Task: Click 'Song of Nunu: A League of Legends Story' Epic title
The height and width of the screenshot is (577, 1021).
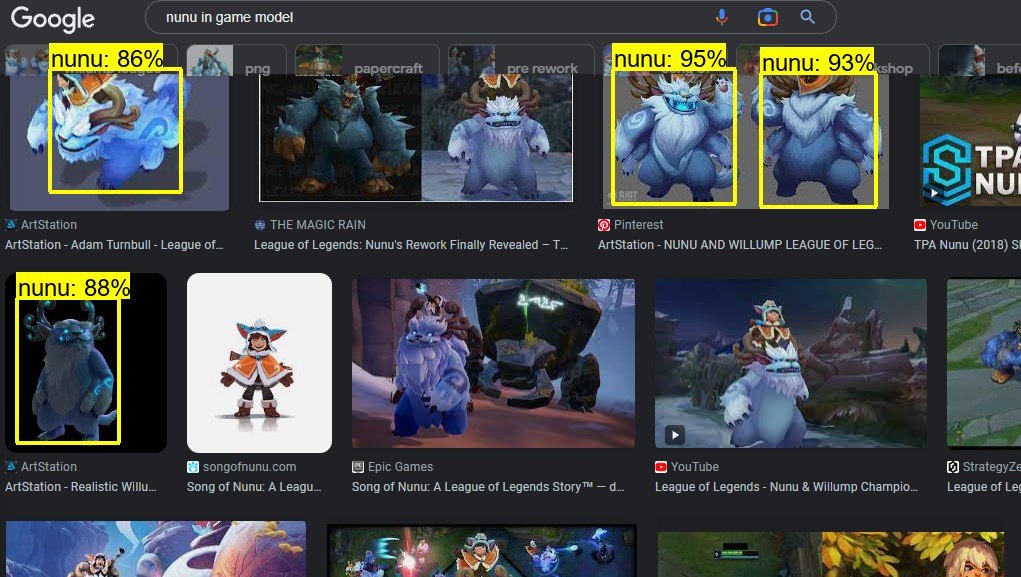Action: 488,486
